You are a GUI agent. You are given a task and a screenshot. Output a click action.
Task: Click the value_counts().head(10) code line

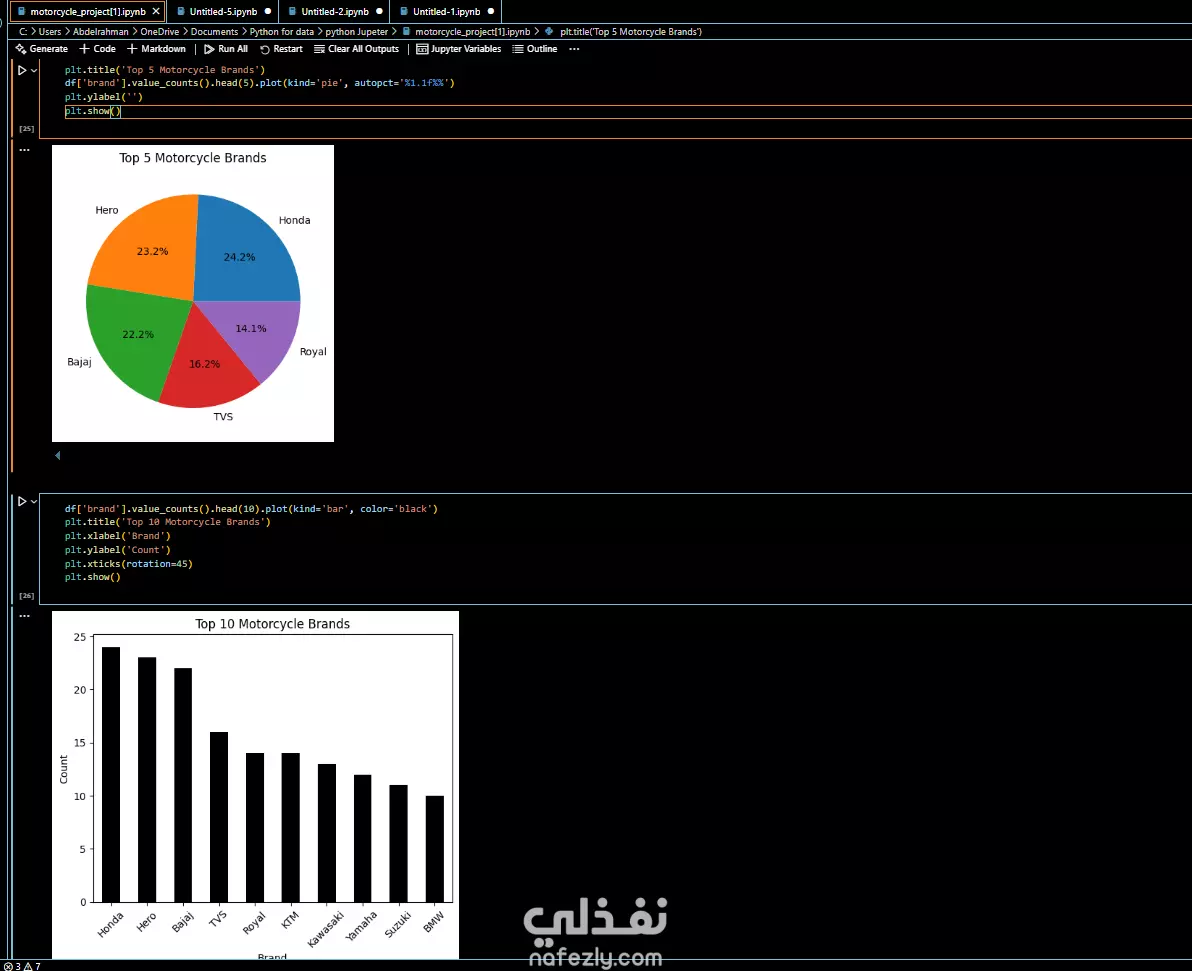(x=251, y=509)
